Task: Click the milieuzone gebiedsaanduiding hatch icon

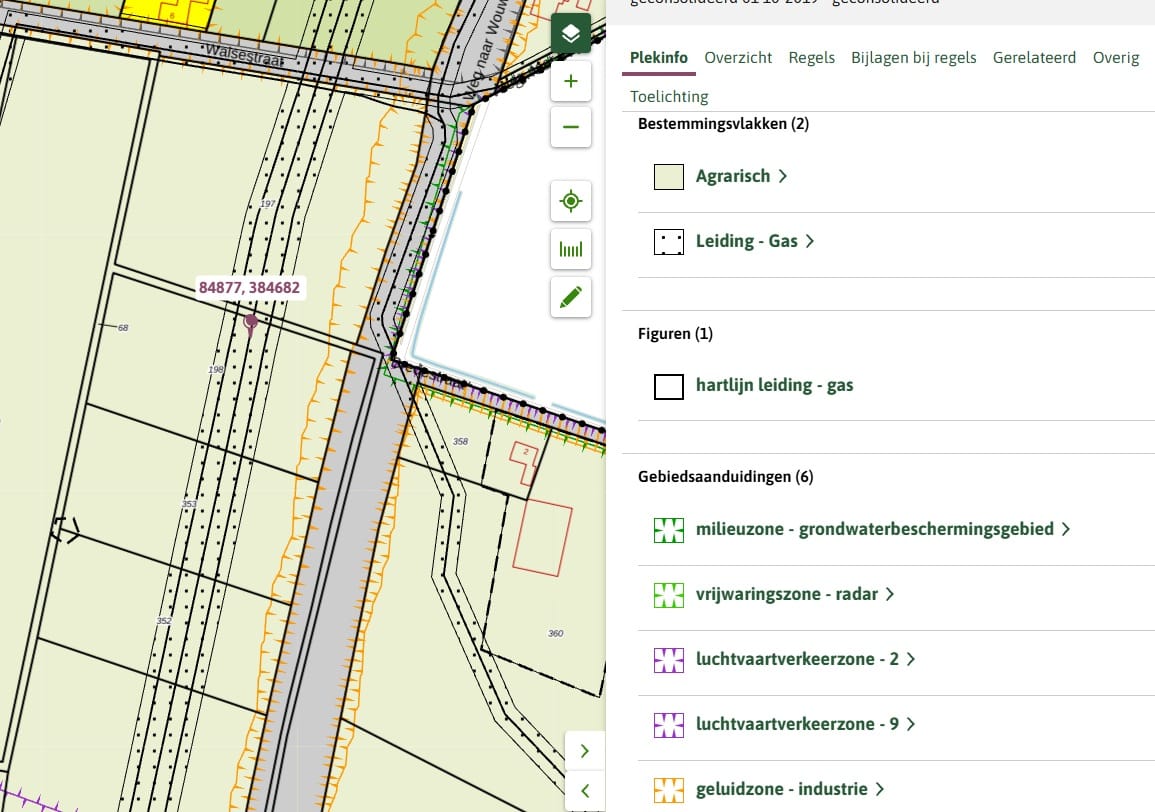Action: click(668, 528)
